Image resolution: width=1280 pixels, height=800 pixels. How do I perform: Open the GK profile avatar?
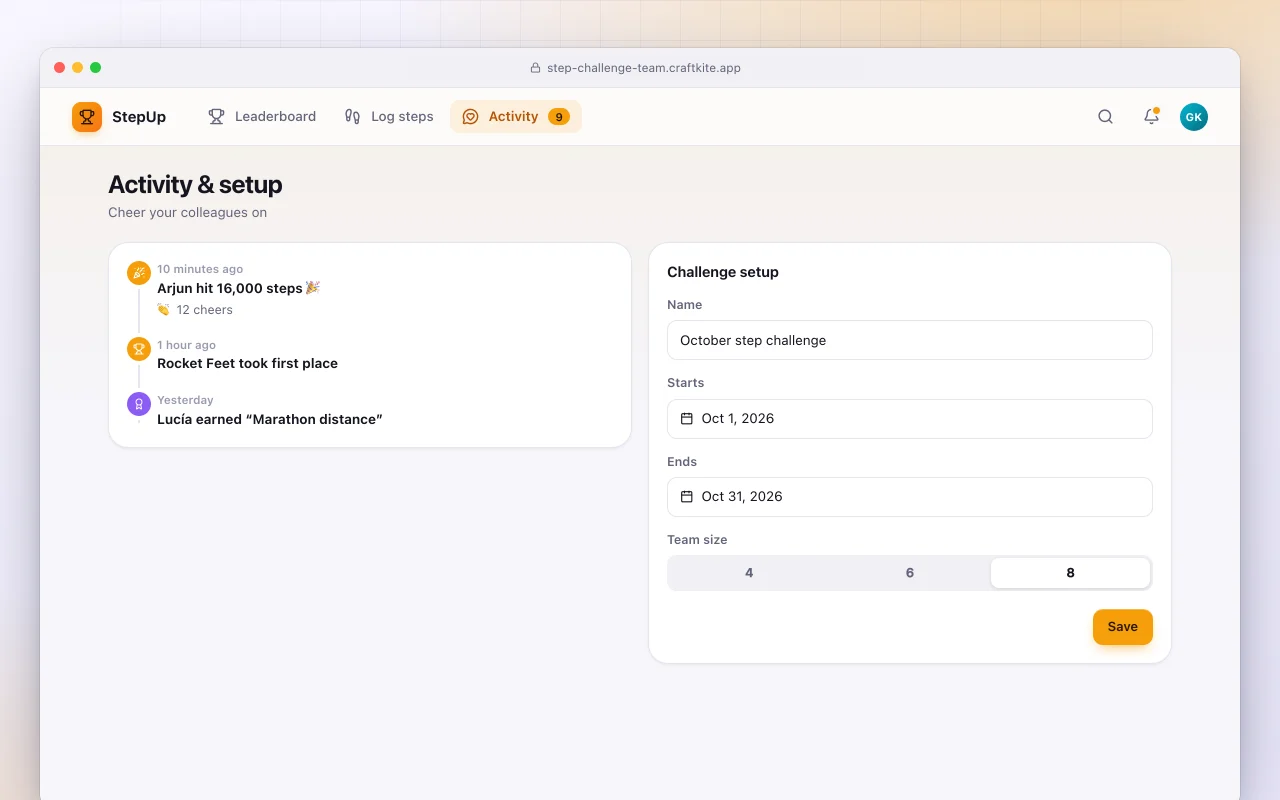(1193, 117)
